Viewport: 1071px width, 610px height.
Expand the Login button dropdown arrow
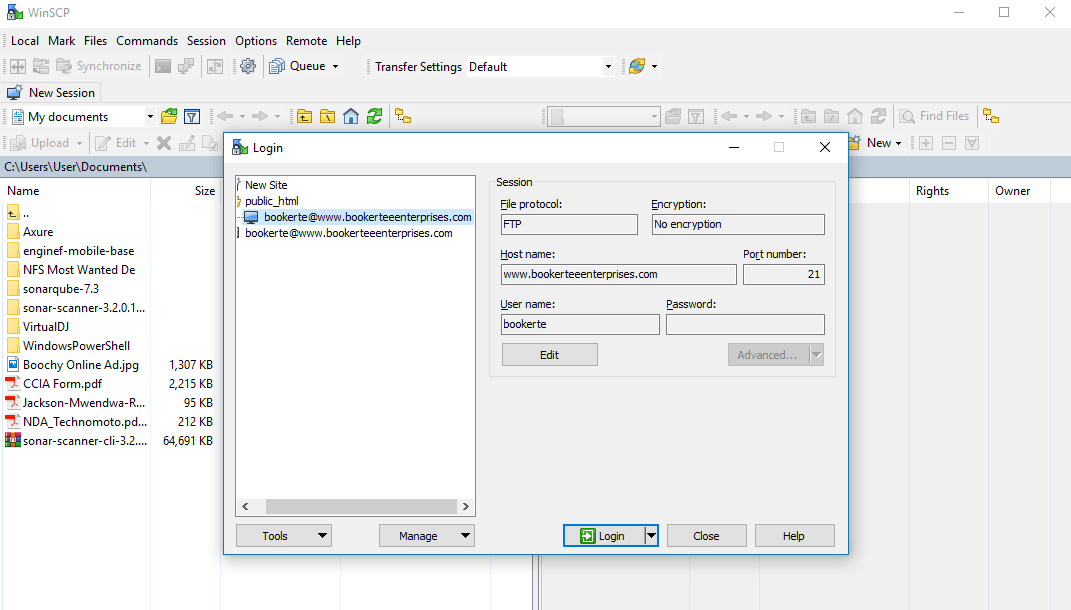coord(652,536)
